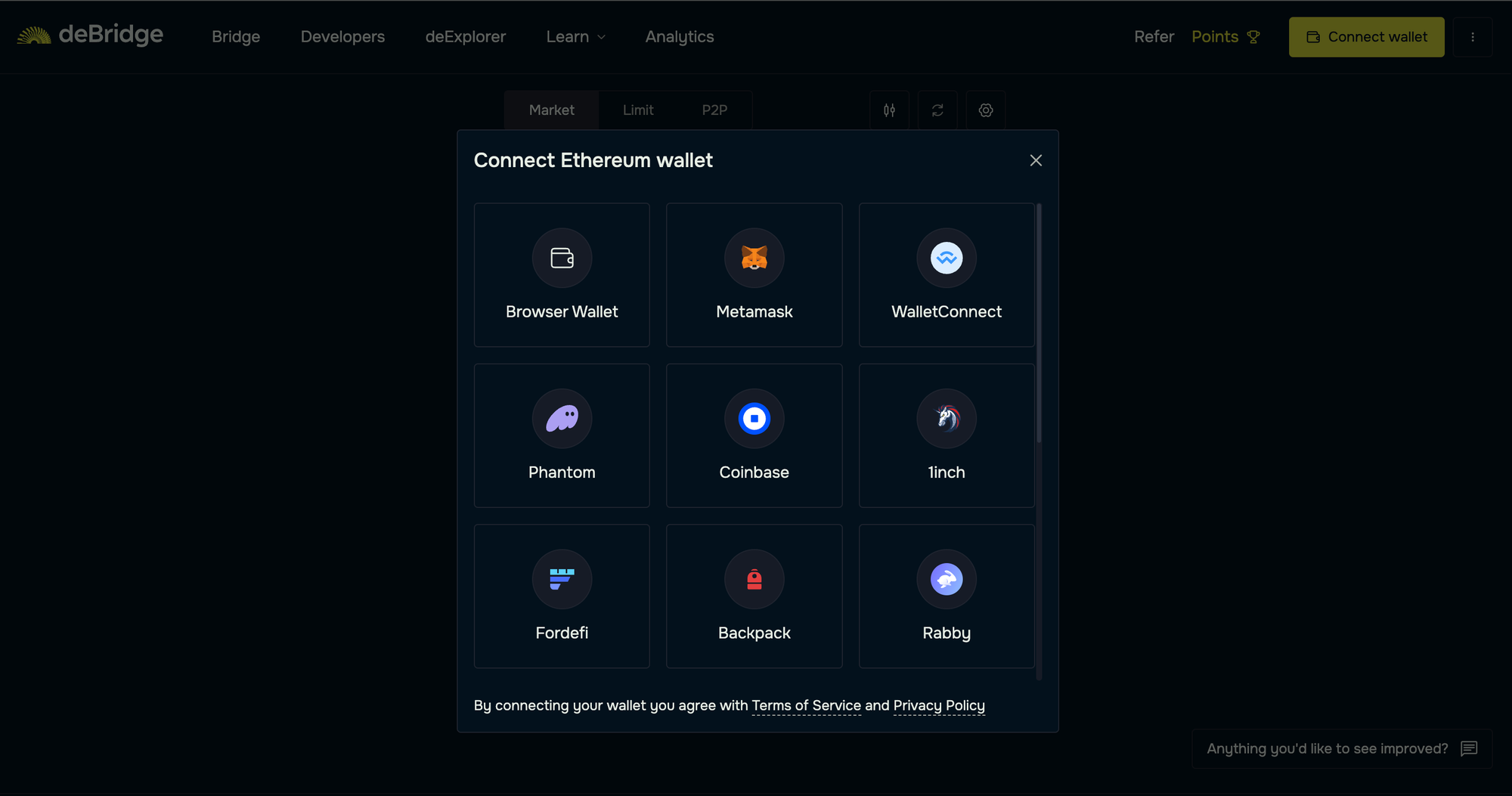Switch to the P2P tab
1512x796 pixels.
coord(714,110)
